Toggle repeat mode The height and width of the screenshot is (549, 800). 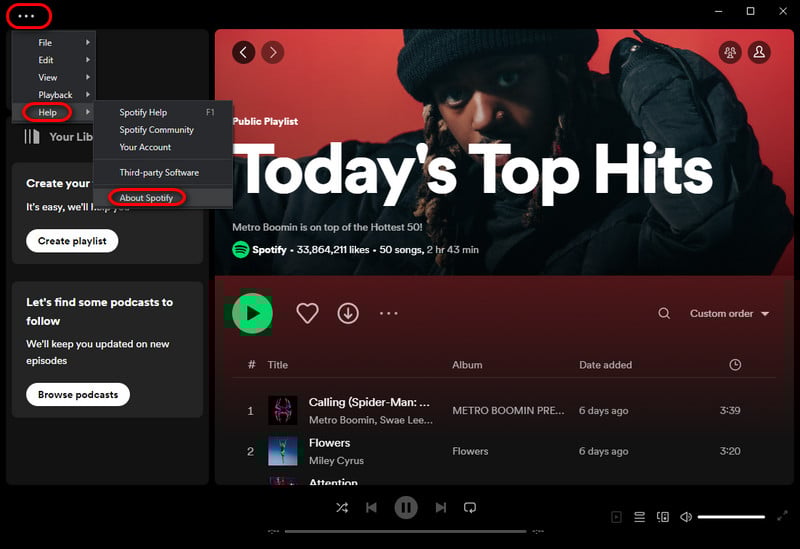[x=470, y=508]
